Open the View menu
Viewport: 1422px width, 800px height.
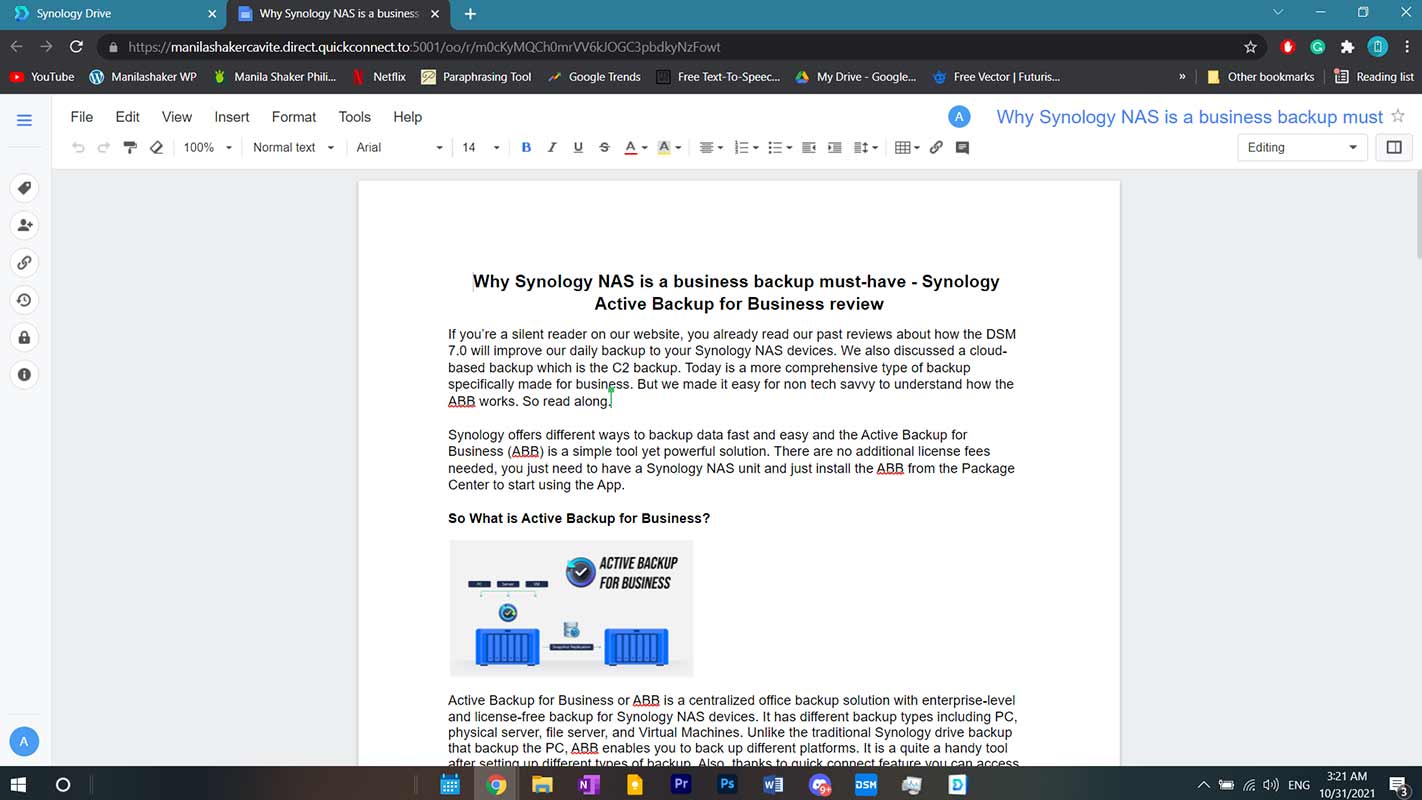(x=177, y=117)
